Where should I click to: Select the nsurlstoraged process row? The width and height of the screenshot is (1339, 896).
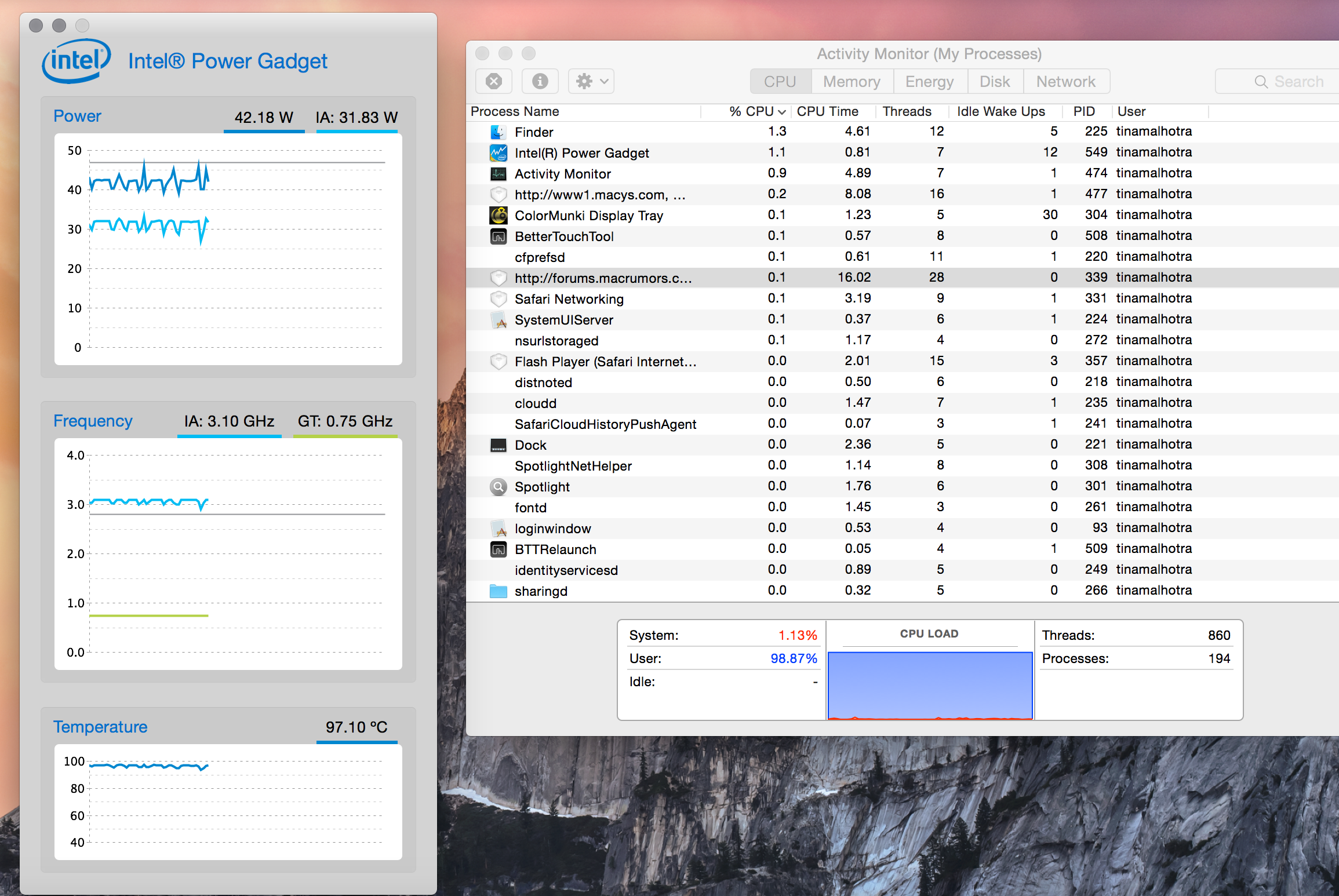(x=903, y=341)
